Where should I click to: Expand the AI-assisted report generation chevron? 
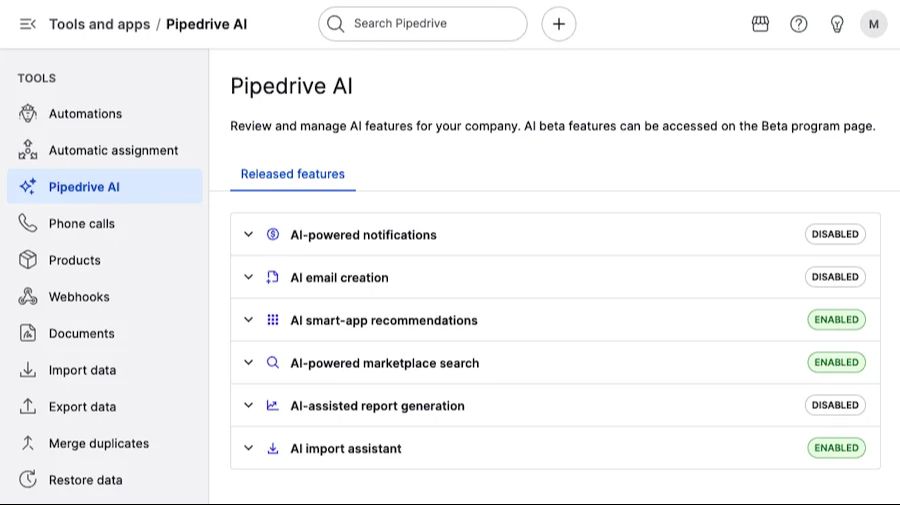(x=249, y=406)
